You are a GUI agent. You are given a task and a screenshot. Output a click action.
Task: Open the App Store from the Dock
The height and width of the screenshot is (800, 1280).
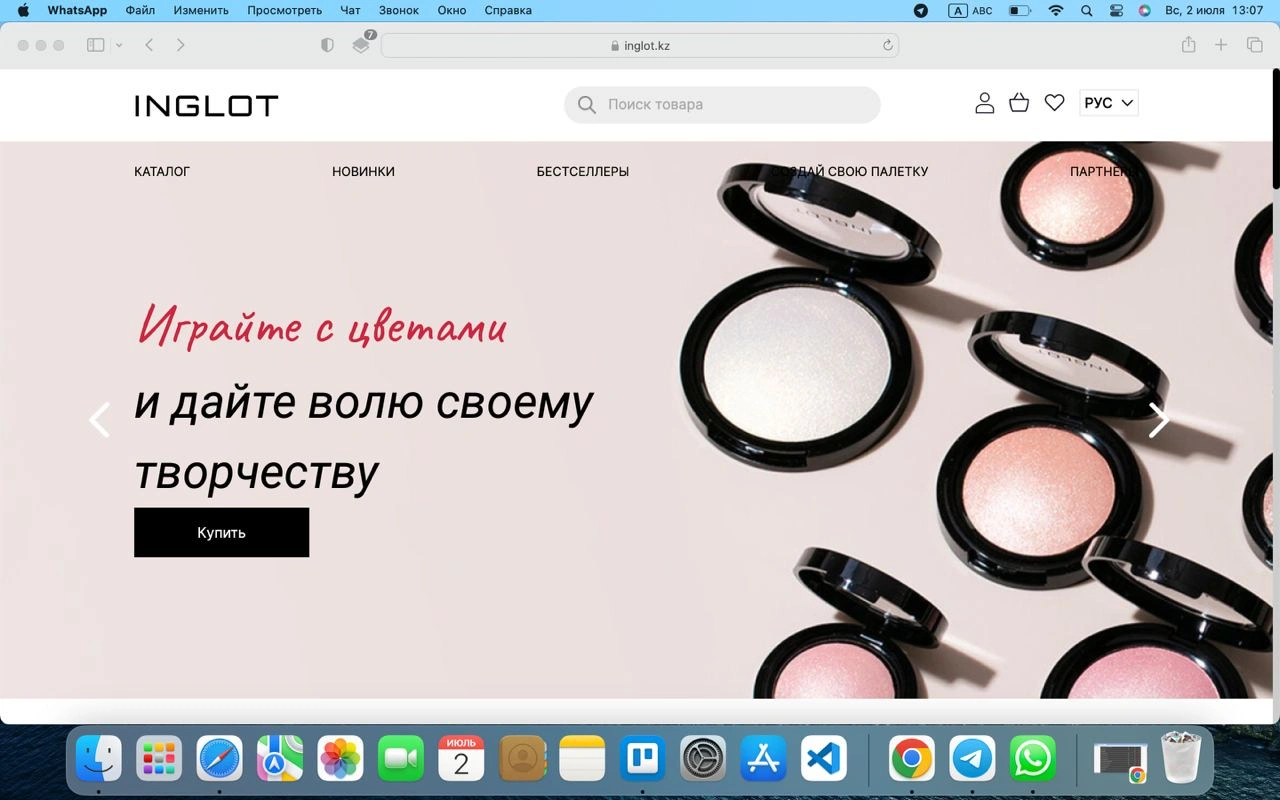click(x=763, y=758)
